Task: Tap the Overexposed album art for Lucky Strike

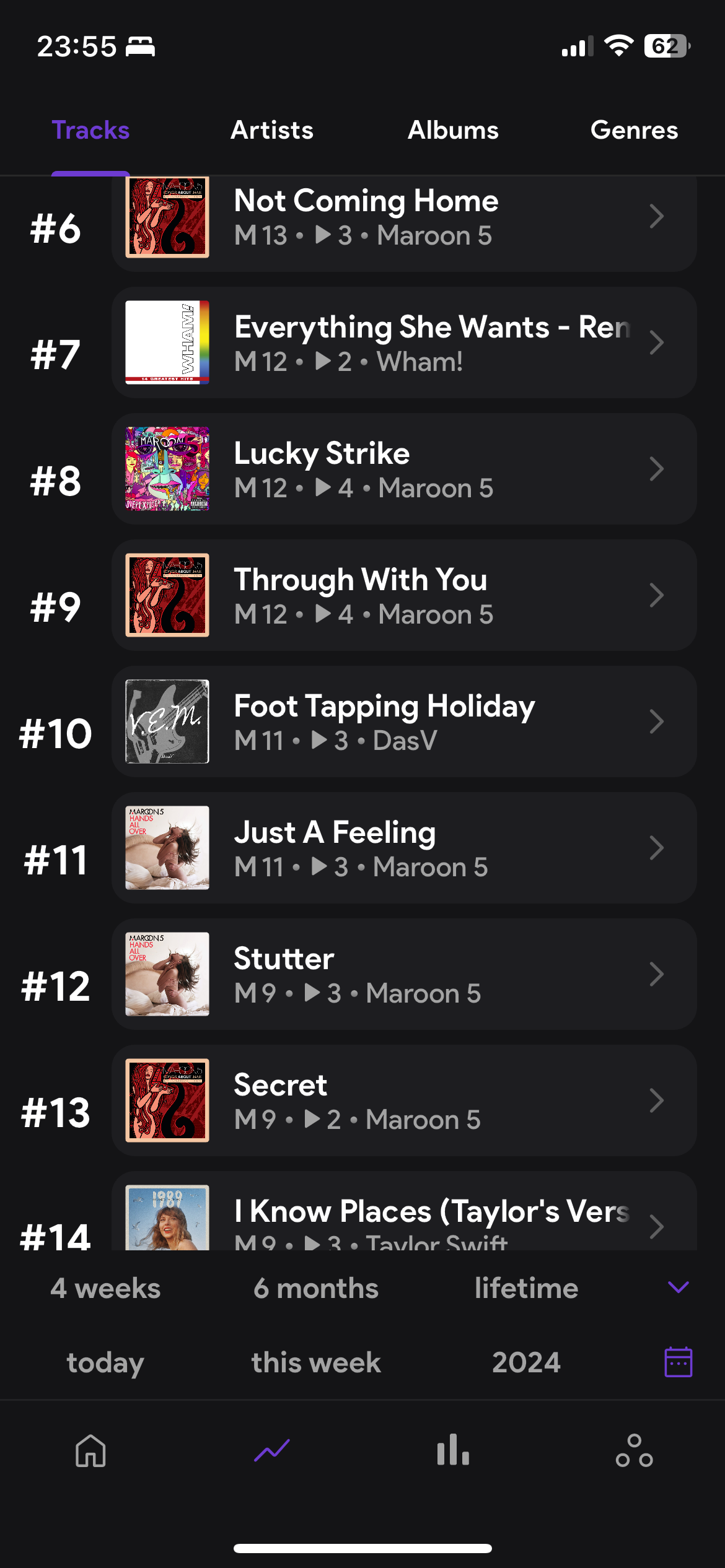Action: coord(167,469)
